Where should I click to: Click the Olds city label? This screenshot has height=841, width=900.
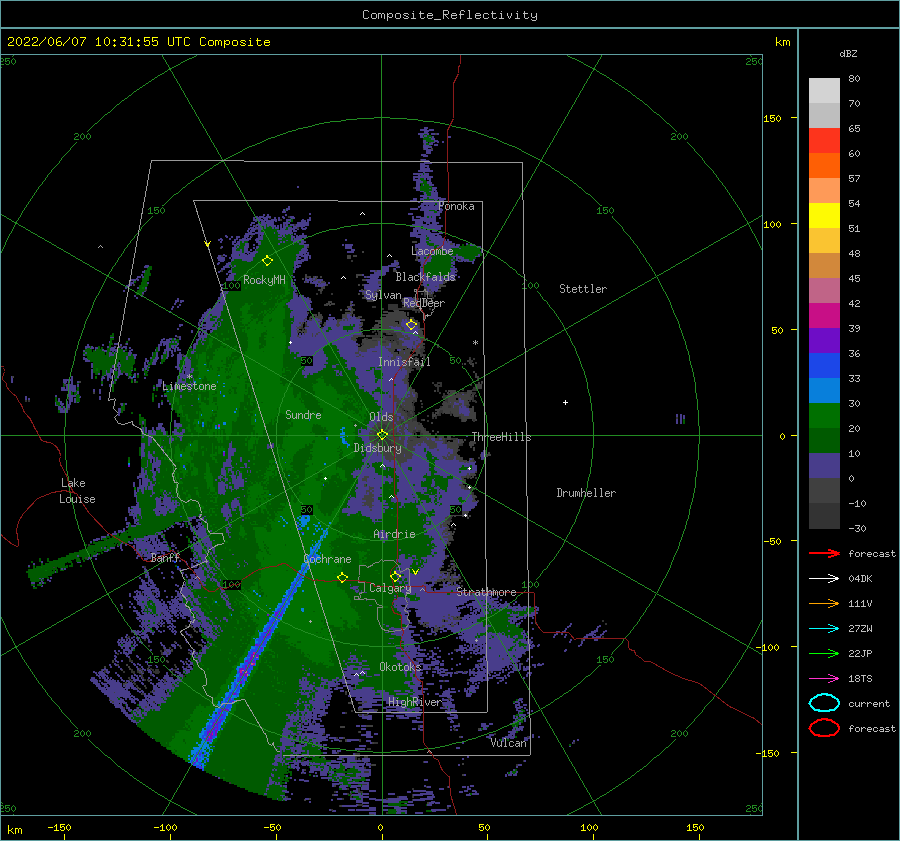381,417
